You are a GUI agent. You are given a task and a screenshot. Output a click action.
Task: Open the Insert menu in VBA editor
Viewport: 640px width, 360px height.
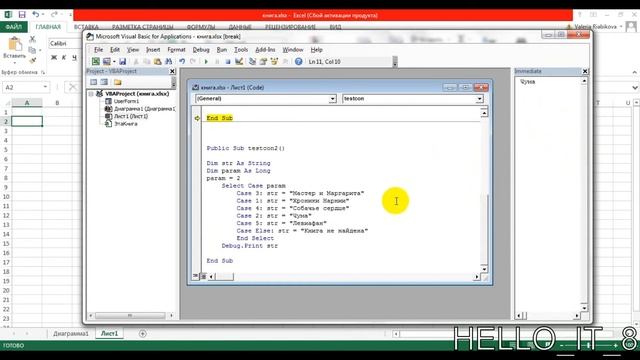point(153,50)
